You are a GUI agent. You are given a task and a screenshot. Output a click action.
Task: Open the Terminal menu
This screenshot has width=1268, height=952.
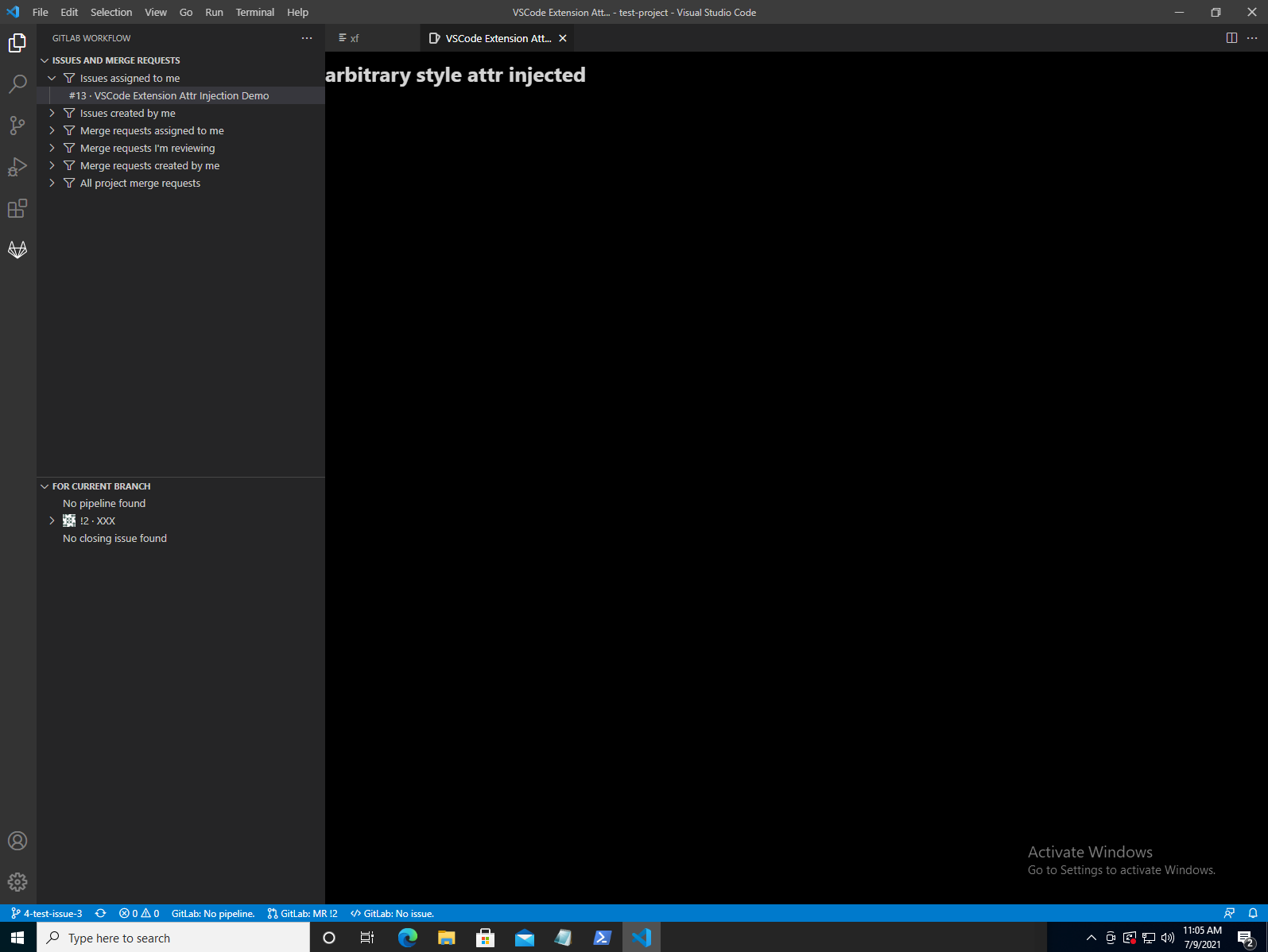pos(254,12)
